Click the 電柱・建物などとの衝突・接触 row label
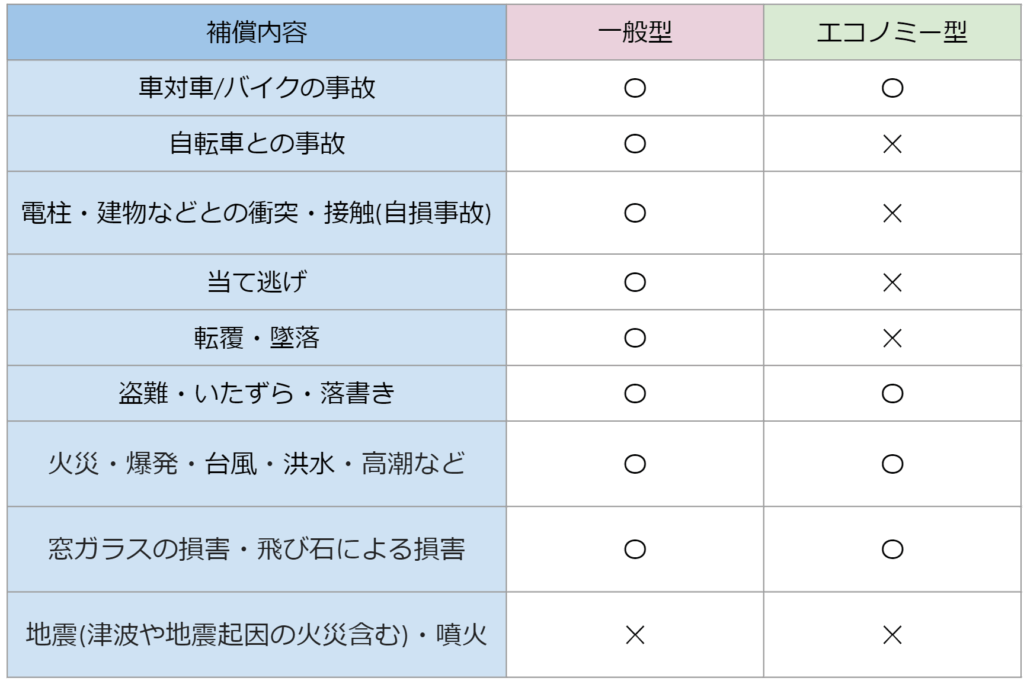 [x=257, y=213]
